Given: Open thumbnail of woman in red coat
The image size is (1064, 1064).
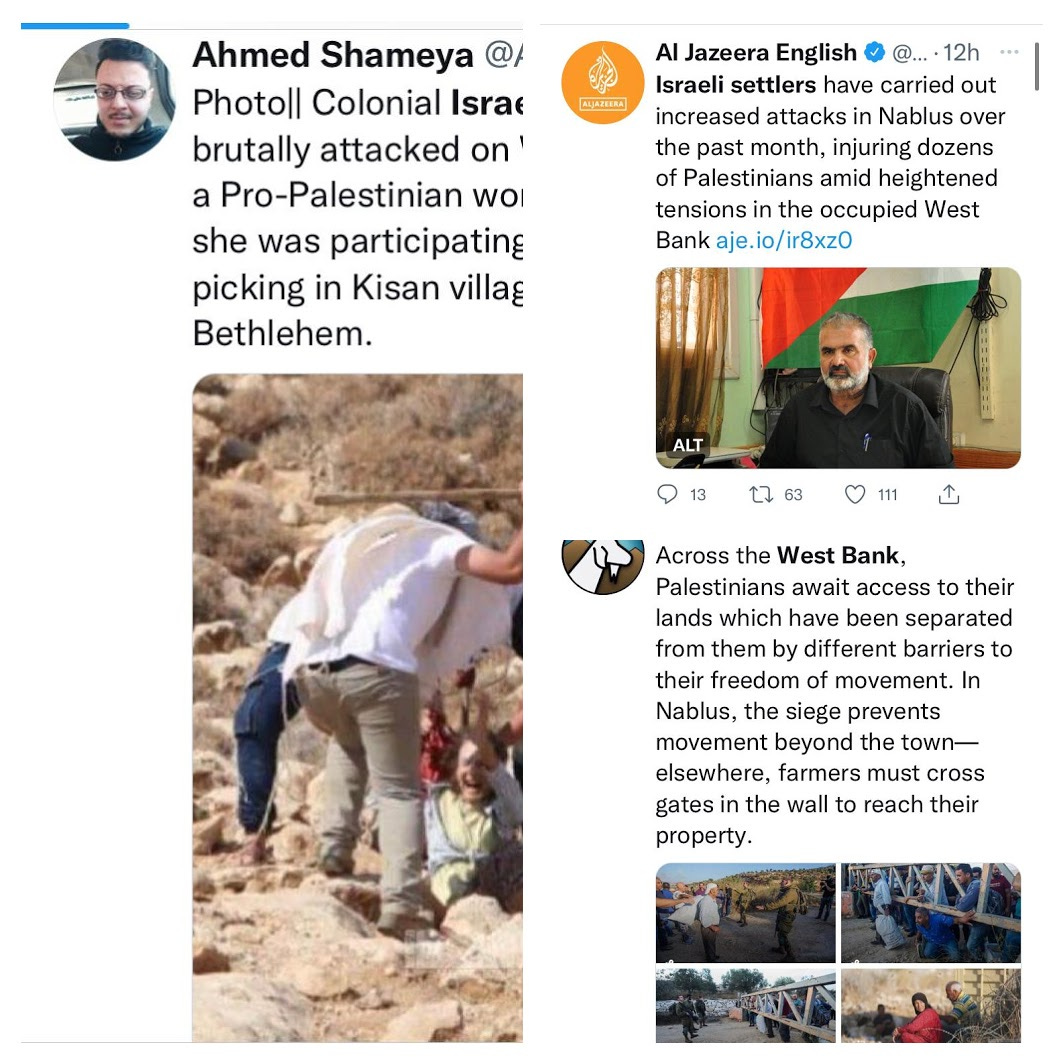Looking at the screenshot, I should 931,1006.
